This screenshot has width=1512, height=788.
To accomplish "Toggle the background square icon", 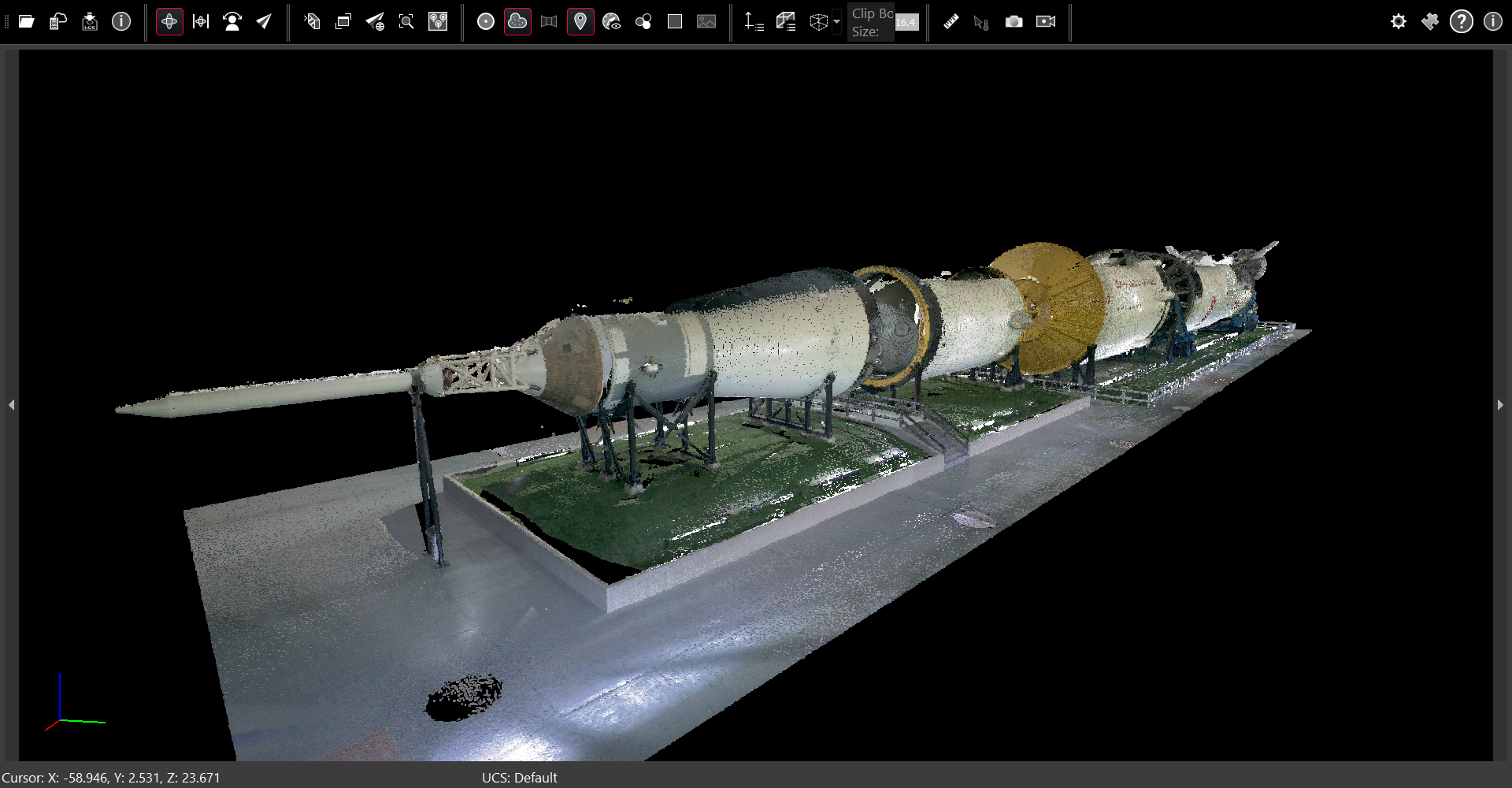I will [x=675, y=21].
